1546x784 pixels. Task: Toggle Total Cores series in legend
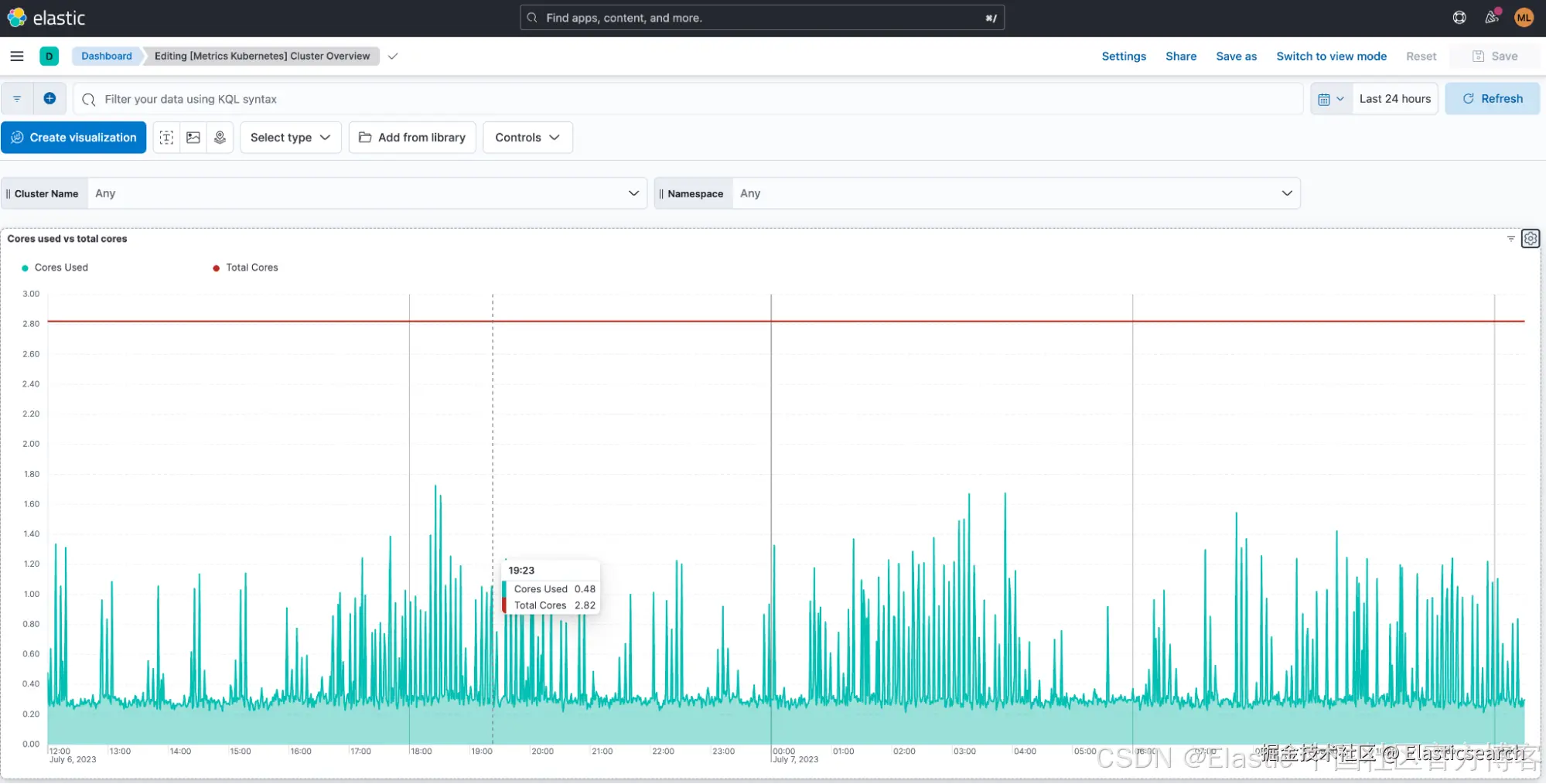[245, 268]
